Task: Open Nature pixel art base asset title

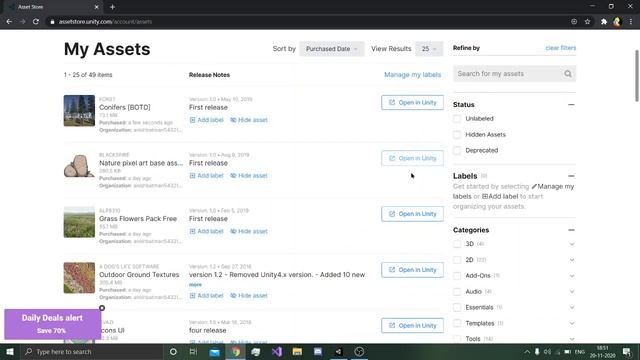Action: (x=141, y=163)
